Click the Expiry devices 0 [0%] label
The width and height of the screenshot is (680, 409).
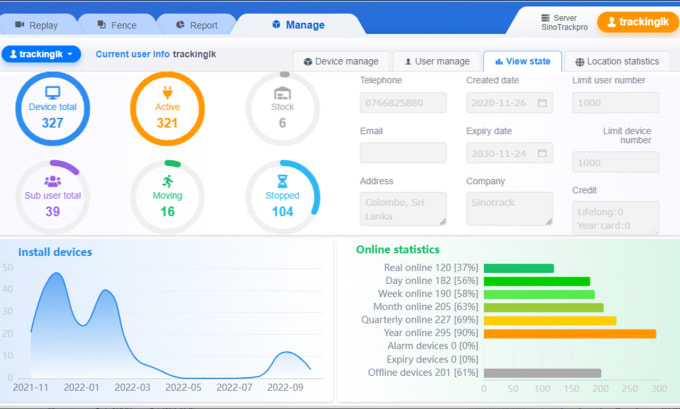coord(432,360)
